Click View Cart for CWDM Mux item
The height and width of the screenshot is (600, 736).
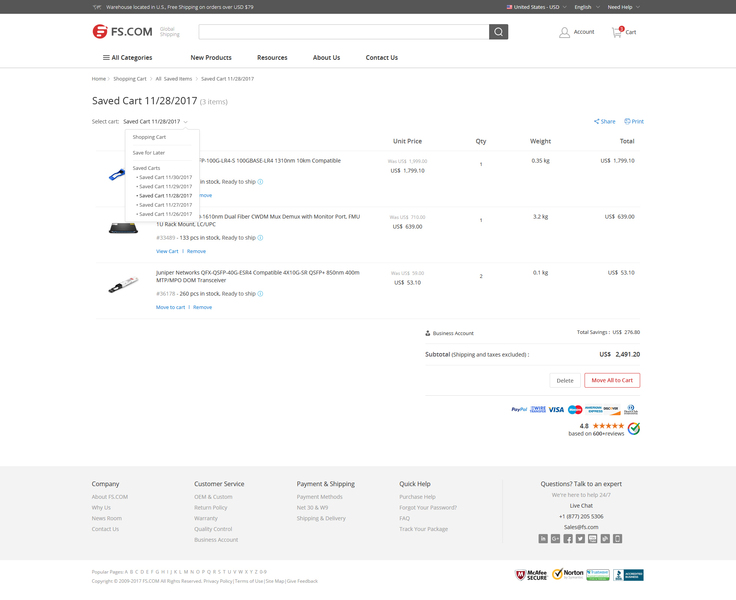[x=167, y=251]
